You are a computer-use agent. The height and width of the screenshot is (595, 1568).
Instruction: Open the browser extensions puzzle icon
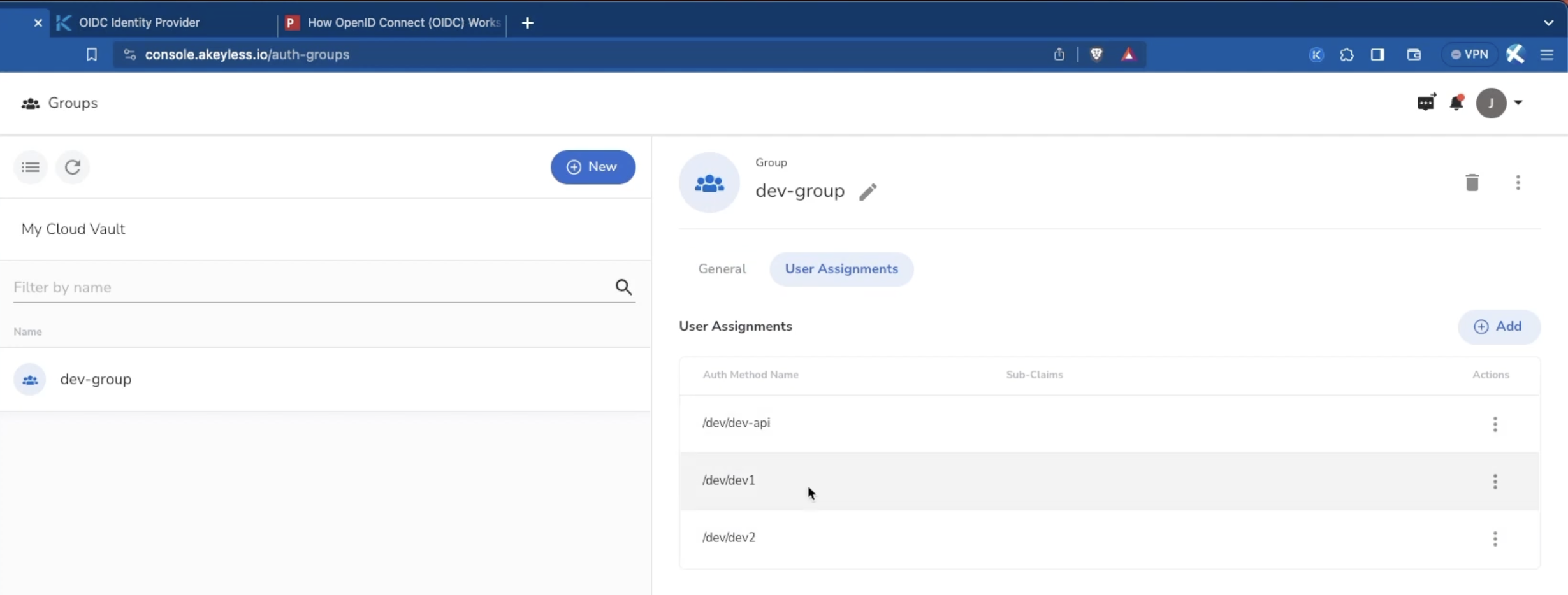1347,55
